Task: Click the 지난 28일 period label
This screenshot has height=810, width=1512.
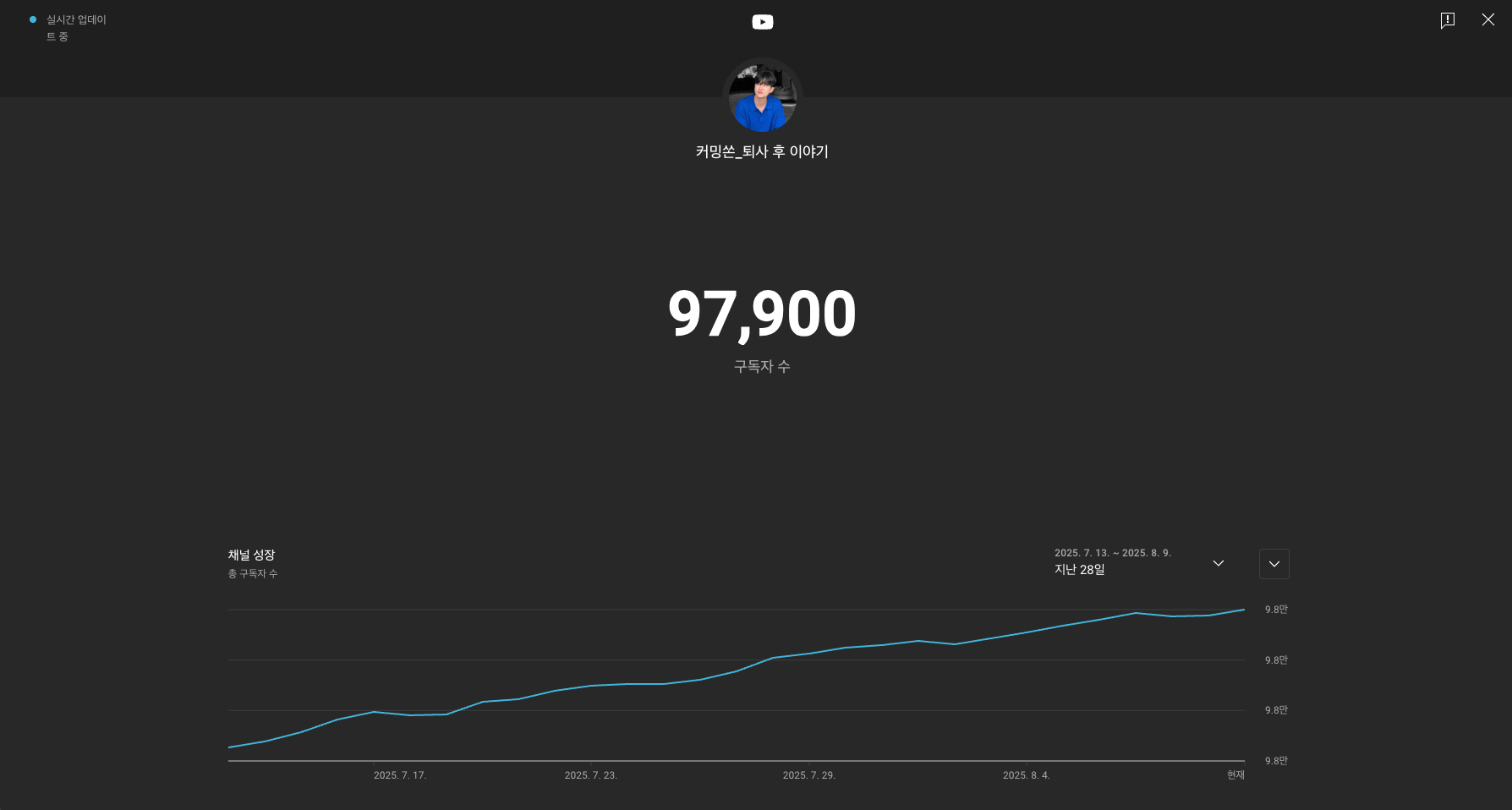Action: click(x=1079, y=570)
